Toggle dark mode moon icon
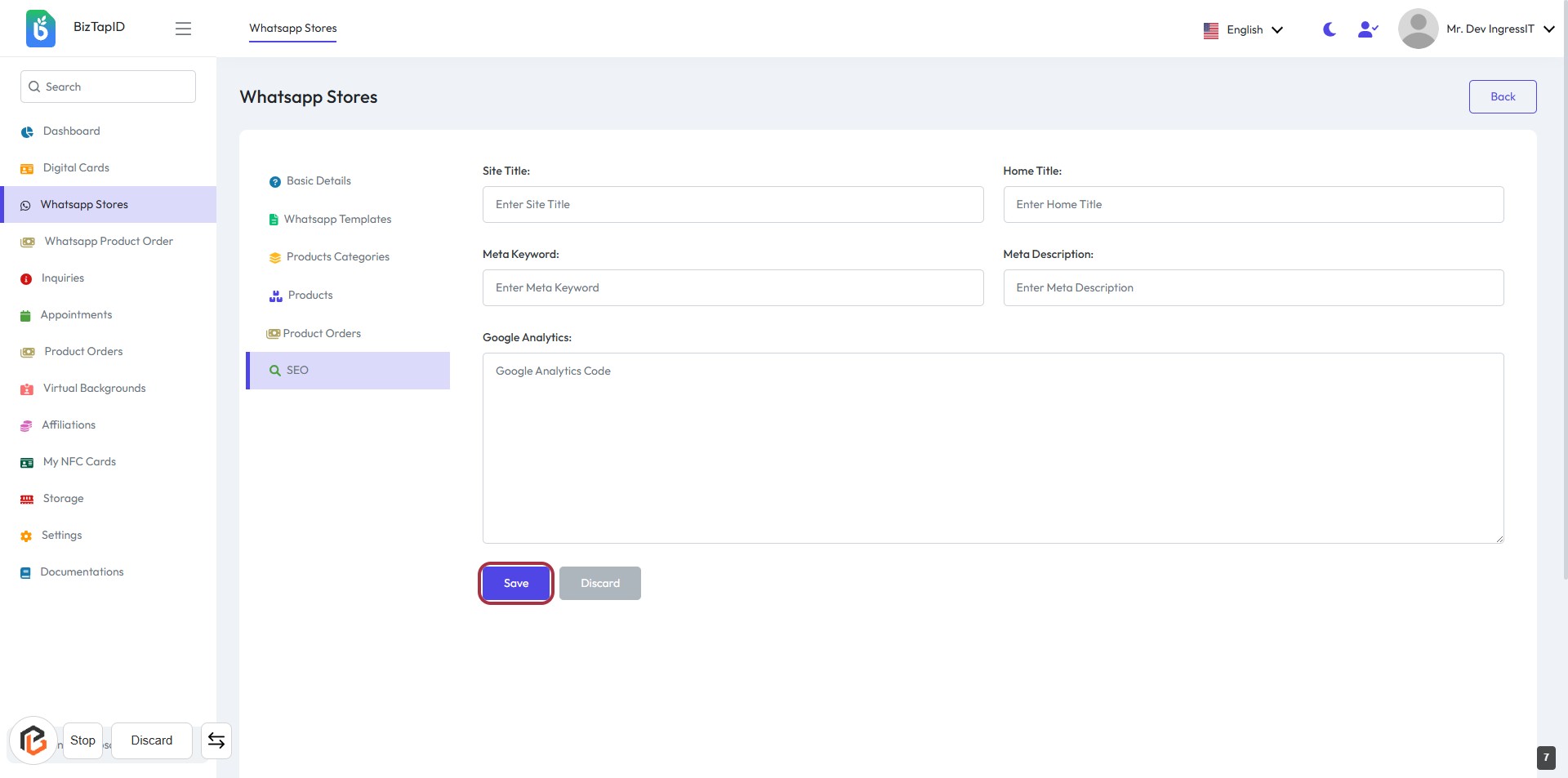1568x778 pixels. coord(1329,29)
